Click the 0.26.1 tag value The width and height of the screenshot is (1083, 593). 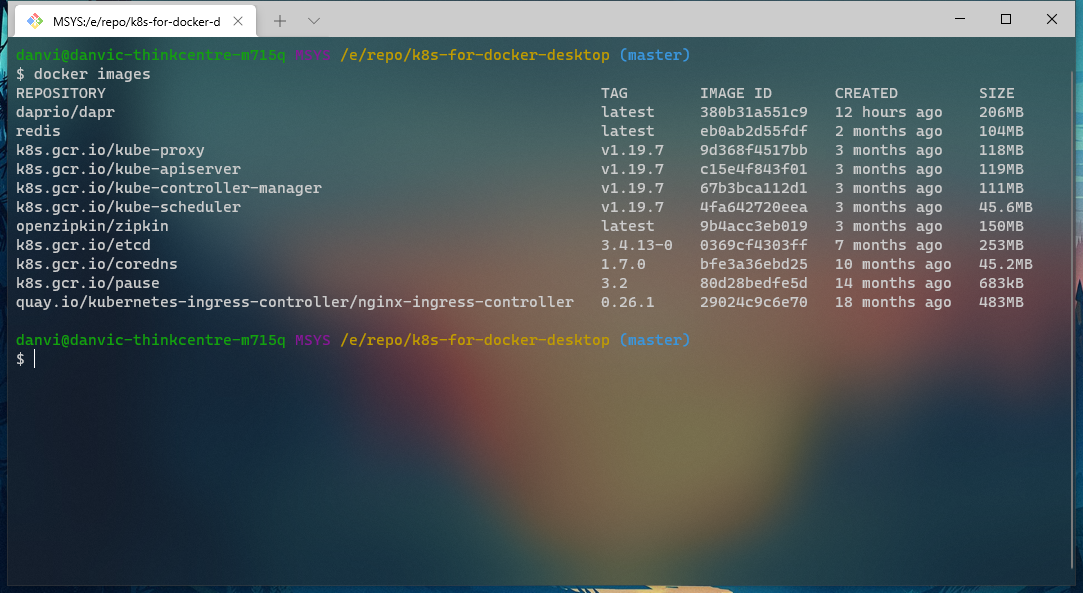pyautogui.click(x=627, y=302)
